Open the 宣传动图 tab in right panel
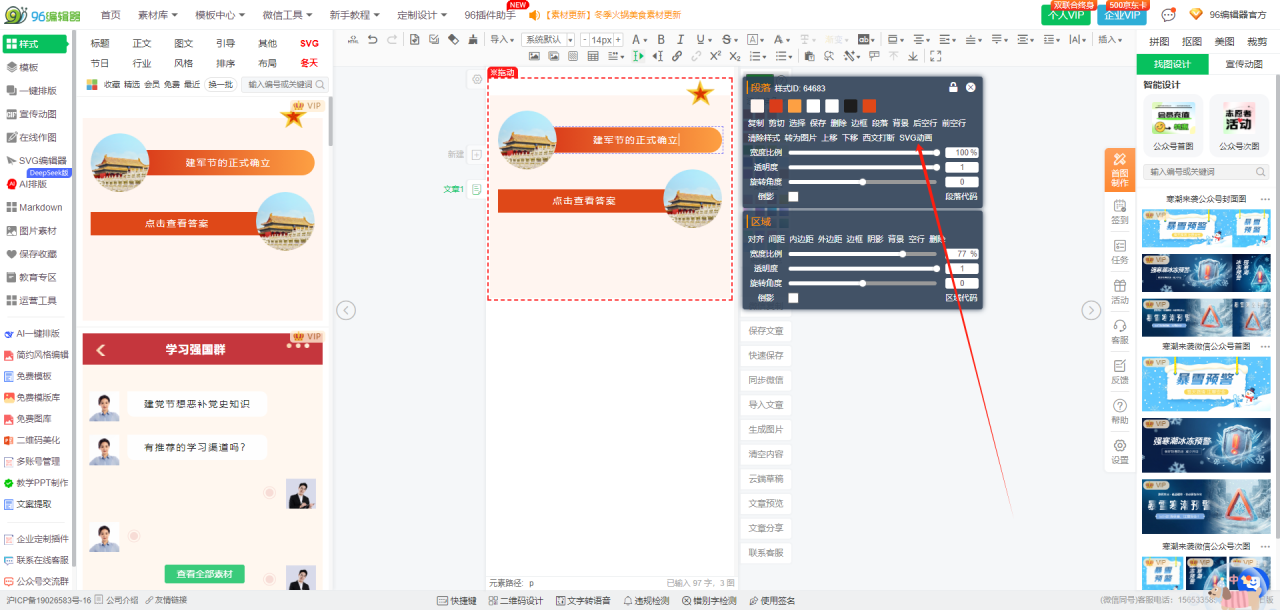This screenshot has width=1280, height=610. [x=1243, y=64]
